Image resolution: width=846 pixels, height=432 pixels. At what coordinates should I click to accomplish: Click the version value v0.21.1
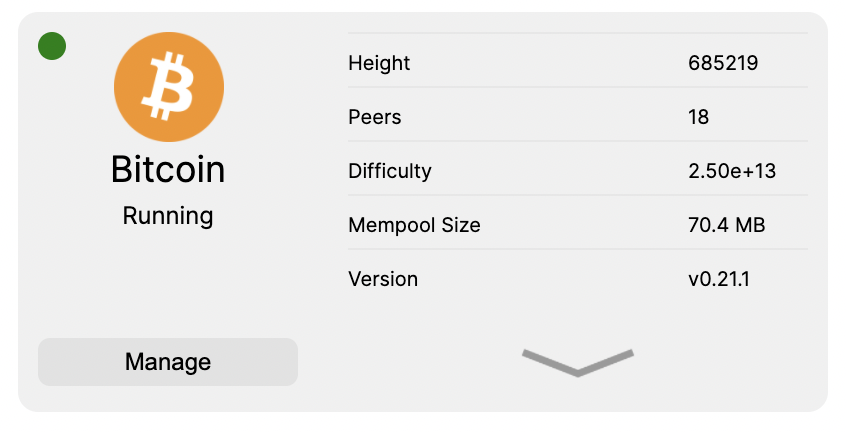pyautogui.click(x=719, y=279)
